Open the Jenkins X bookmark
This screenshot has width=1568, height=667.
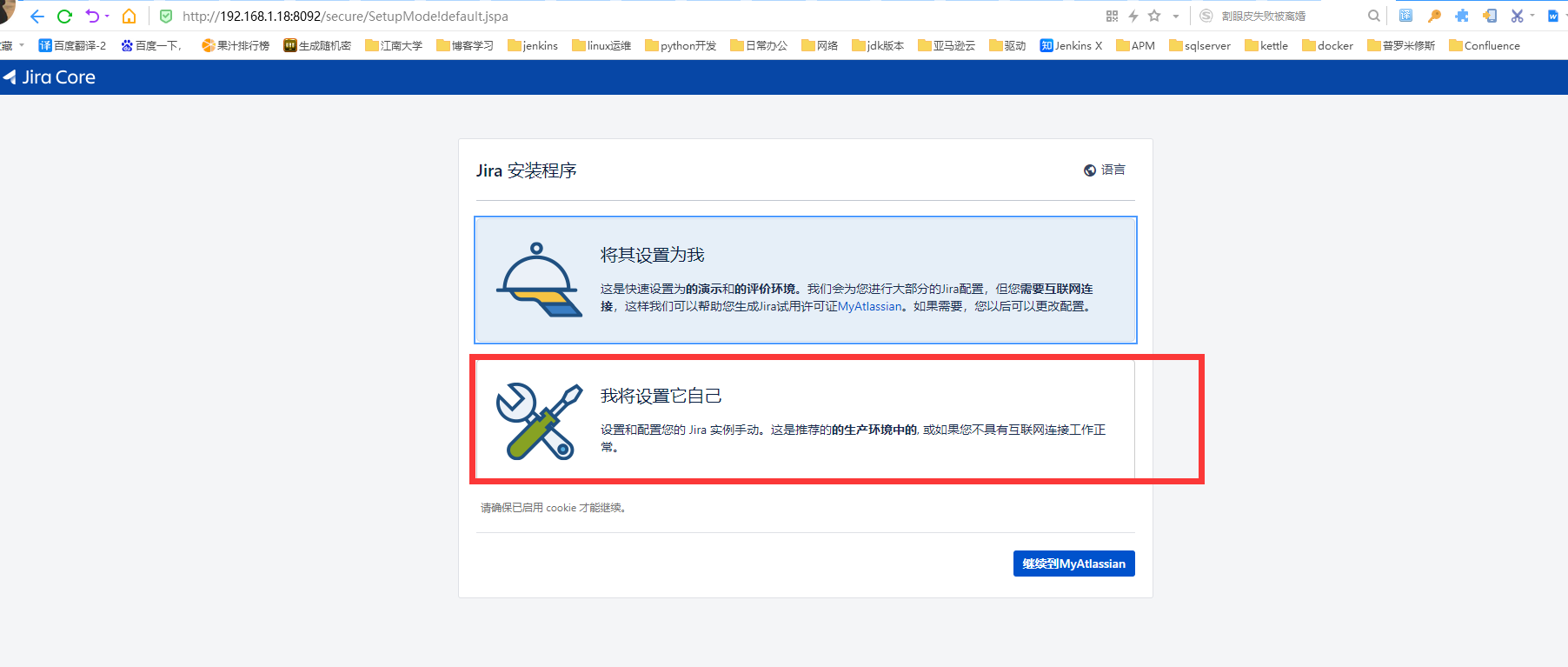[1071, 45]
